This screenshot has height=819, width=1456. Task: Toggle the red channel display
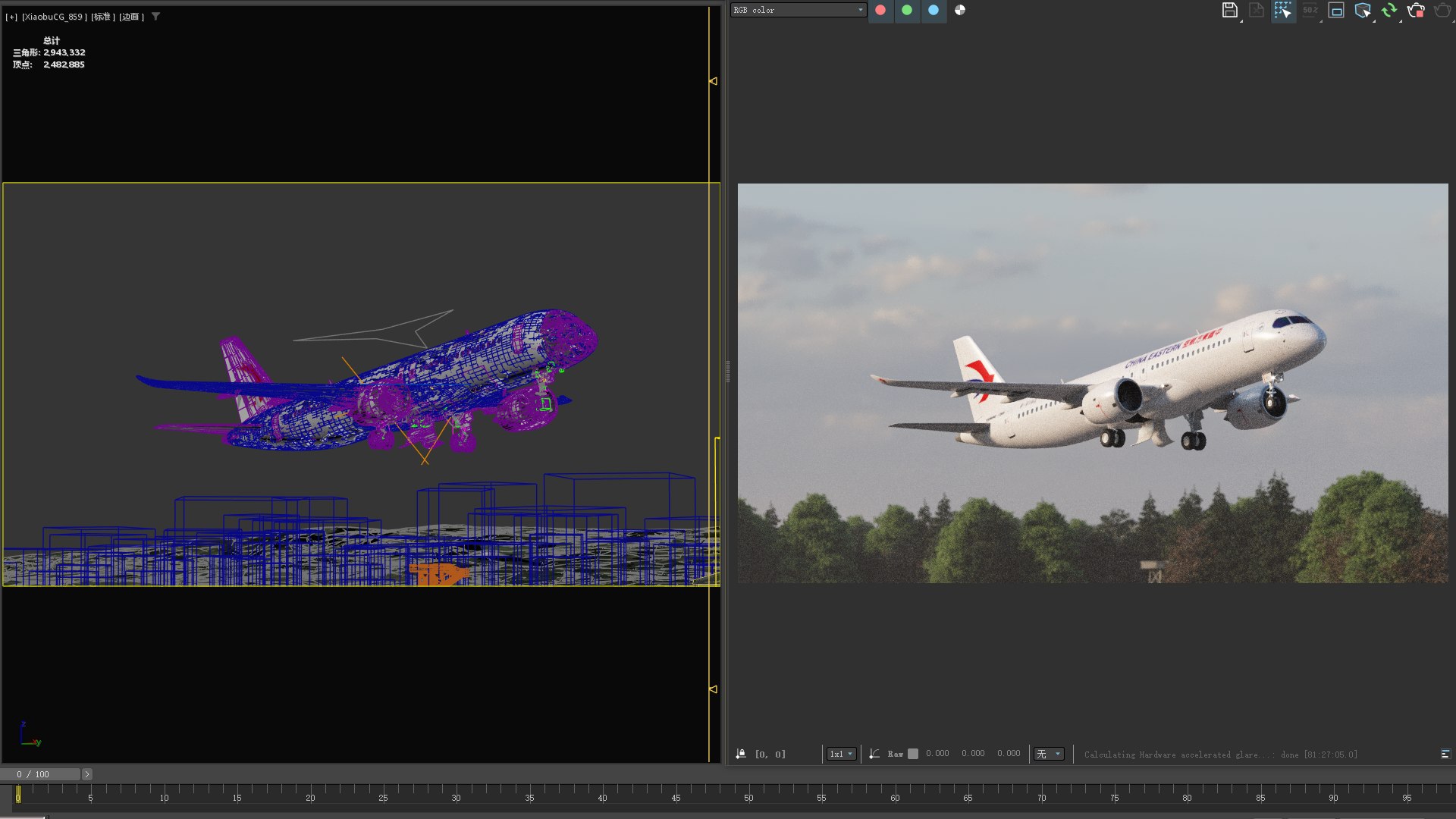tap(880, 10)
